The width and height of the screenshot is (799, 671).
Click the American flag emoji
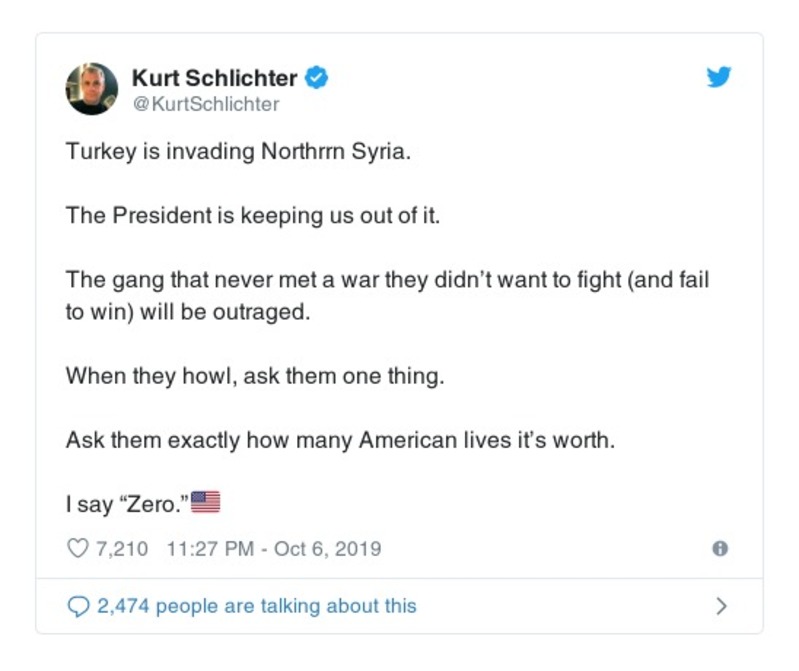[204, 502]
